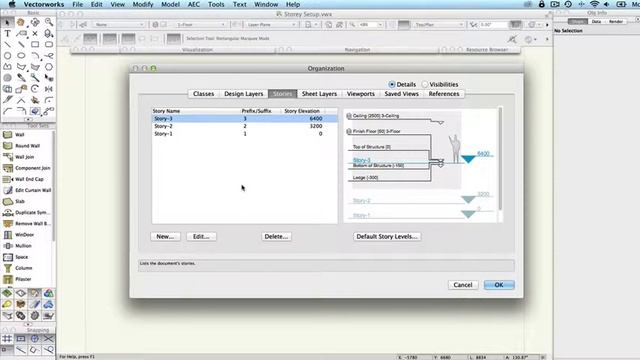Confirm the Organization dialog with OK

tap(499, 285)
